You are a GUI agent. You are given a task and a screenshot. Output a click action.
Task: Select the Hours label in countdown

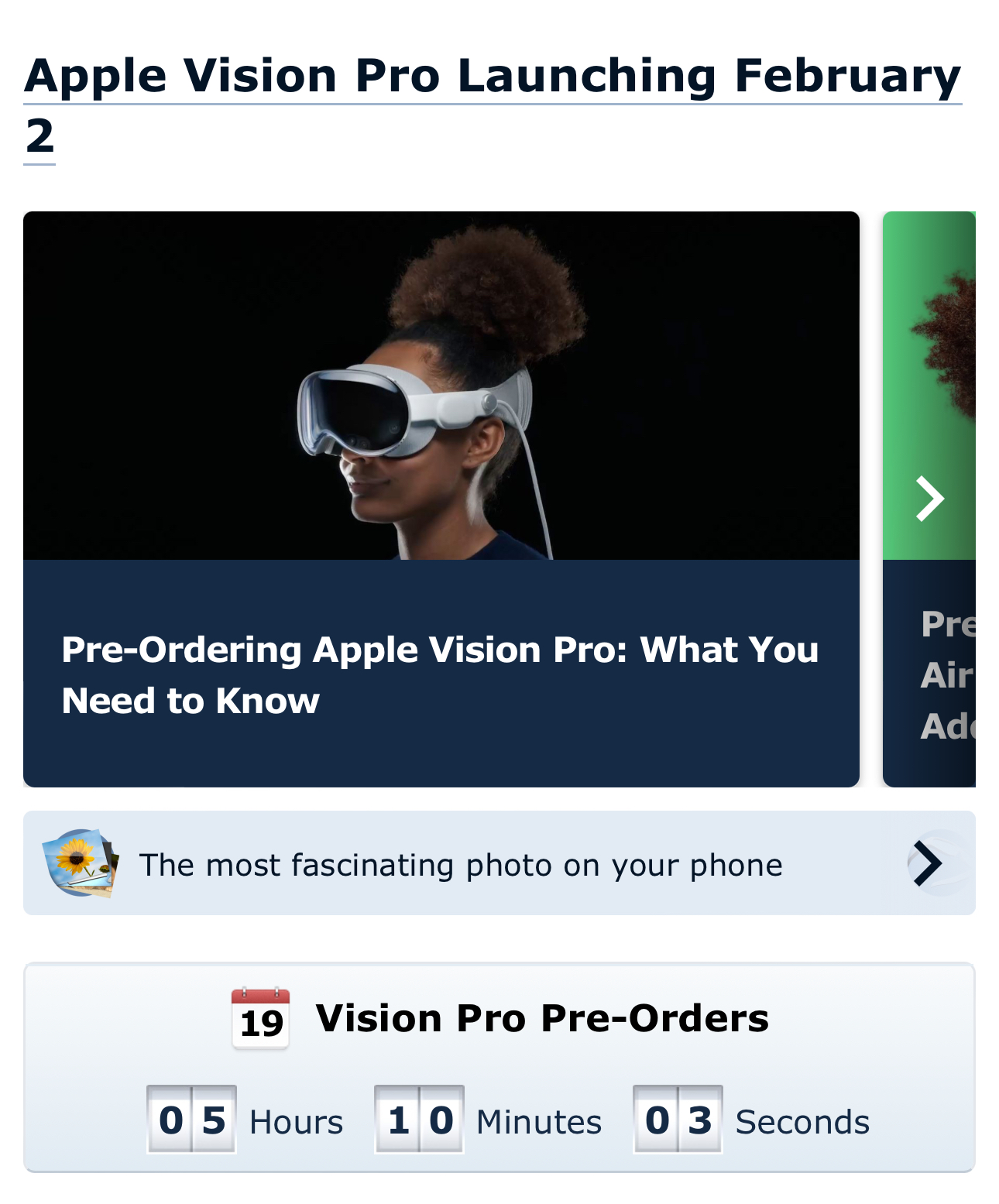pos(297,1122)
